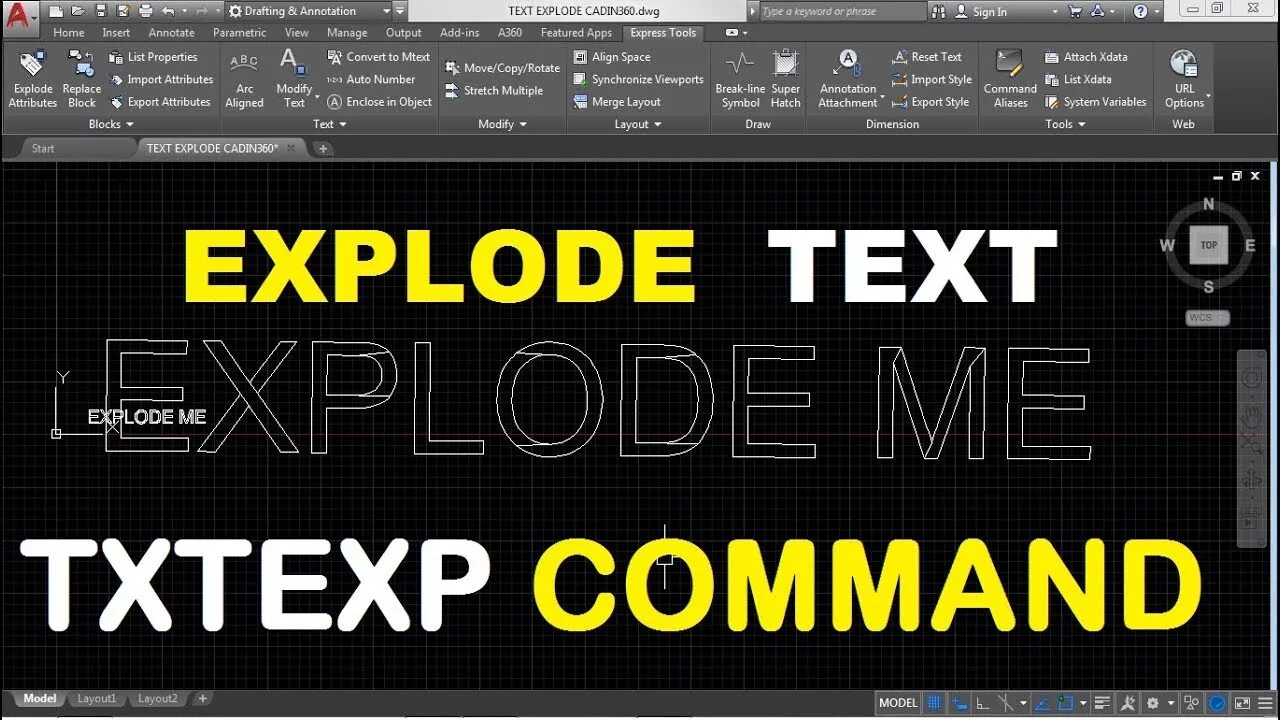Click Enclose in Object tool
1280x720 pixels.
click(379, 102)
